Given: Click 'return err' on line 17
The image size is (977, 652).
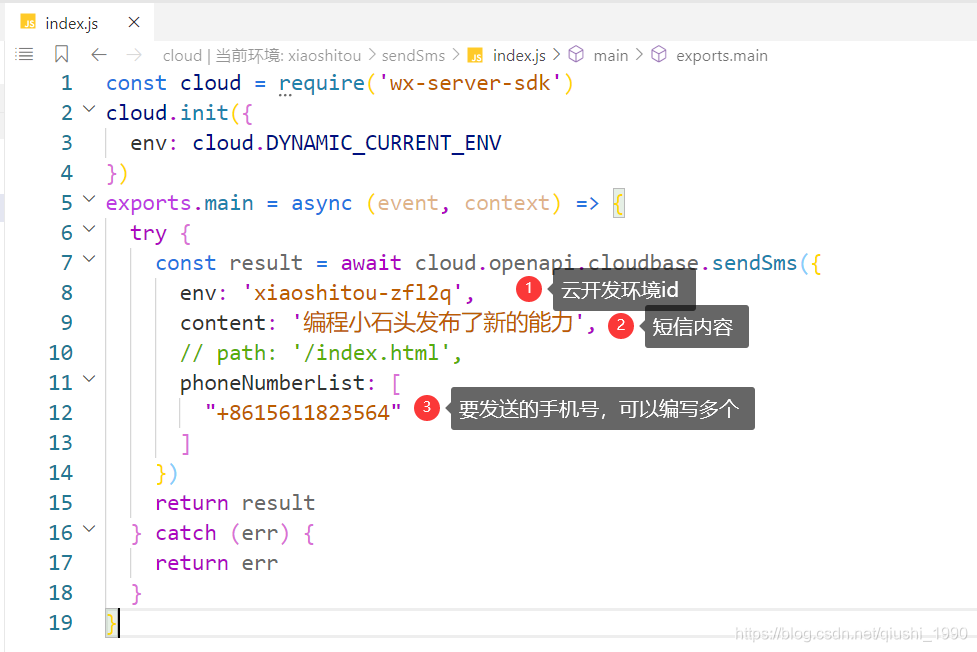Looking at the screenshot, I should (x=216, y=563).
